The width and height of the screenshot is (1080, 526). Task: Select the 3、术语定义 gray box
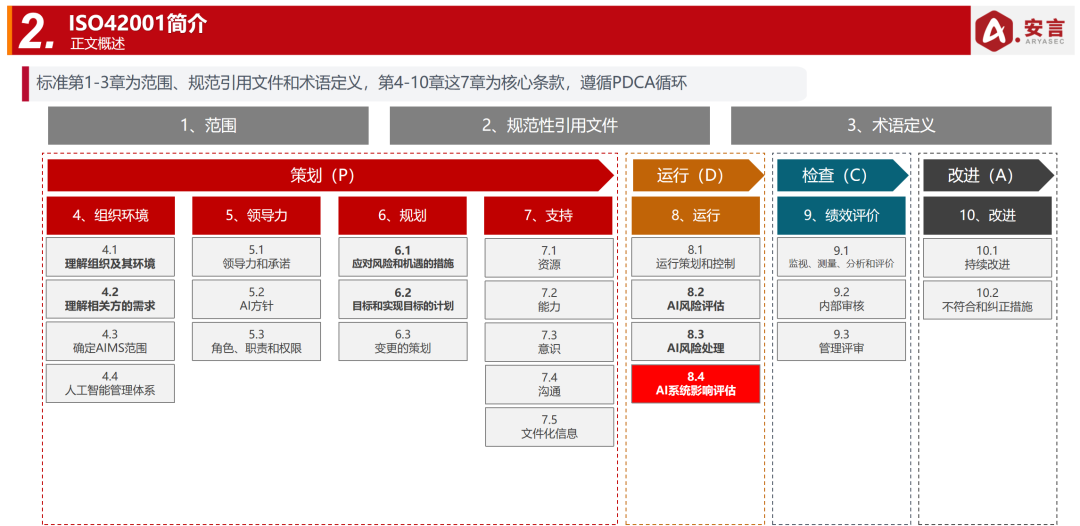click(x=891, y=125)
